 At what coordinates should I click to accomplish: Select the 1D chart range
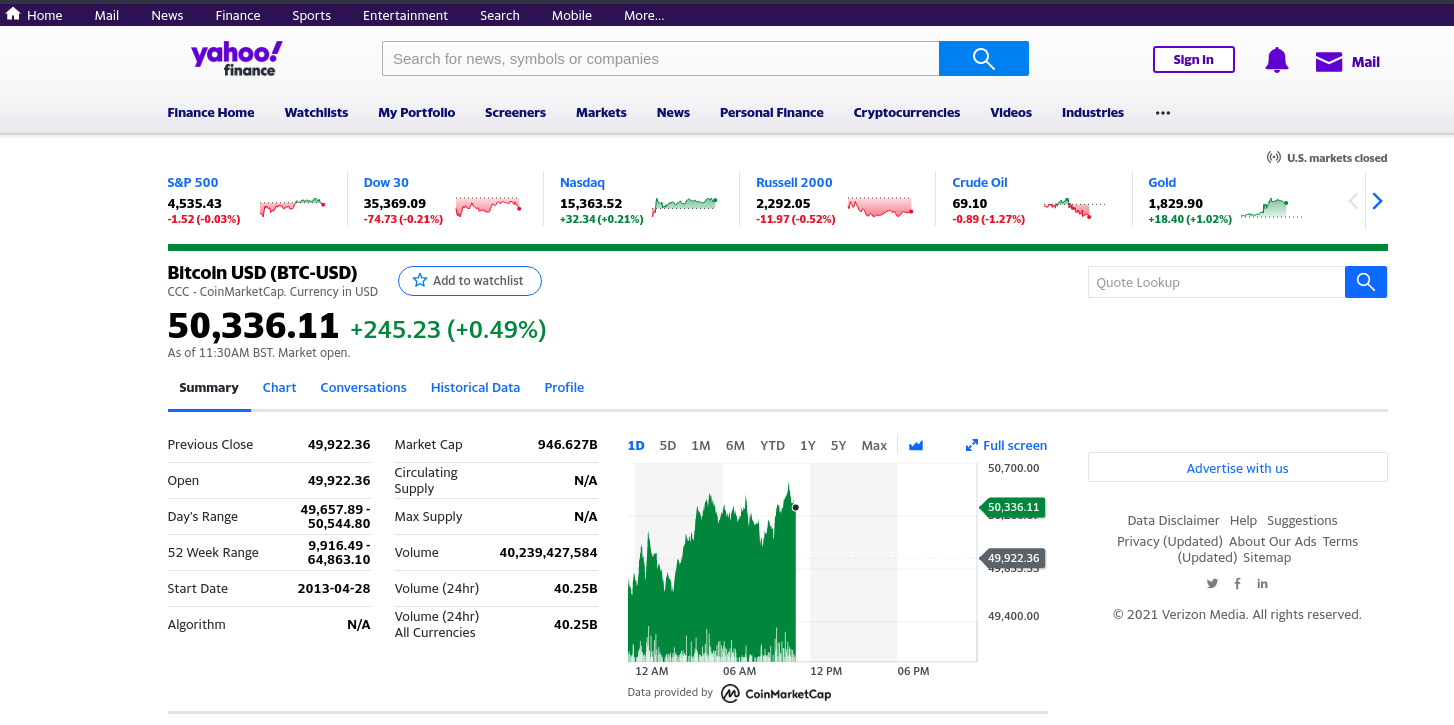tap(636, 446)
